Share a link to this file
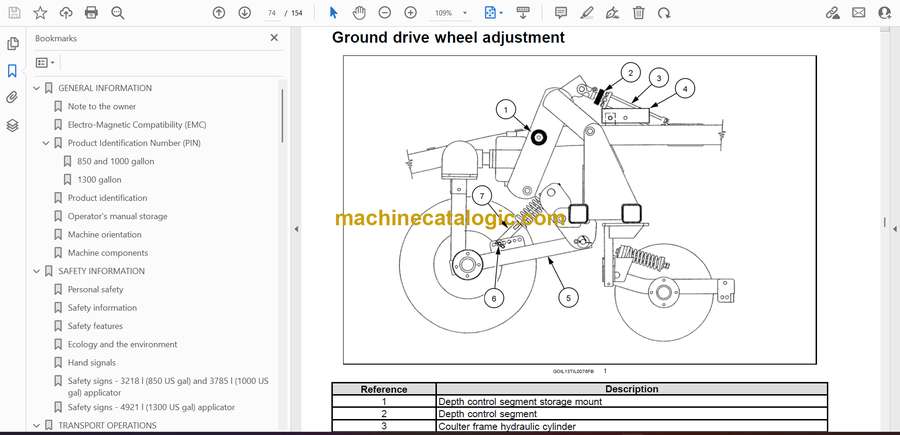The image size is (900, 435). pos(833,13)
